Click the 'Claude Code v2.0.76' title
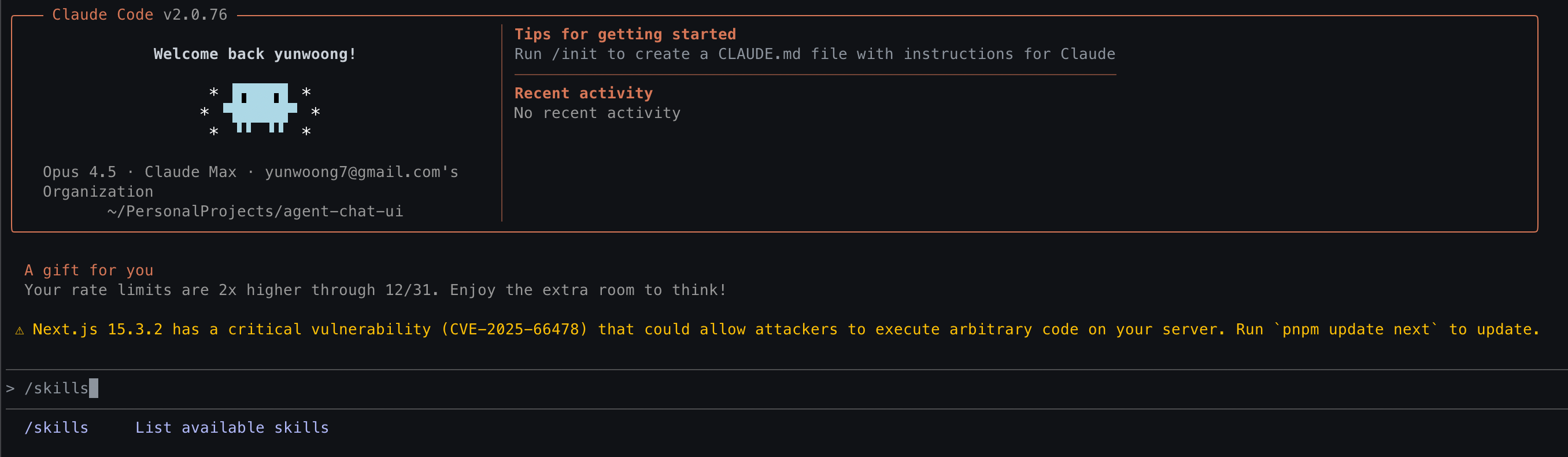 (x=139, y=14)
